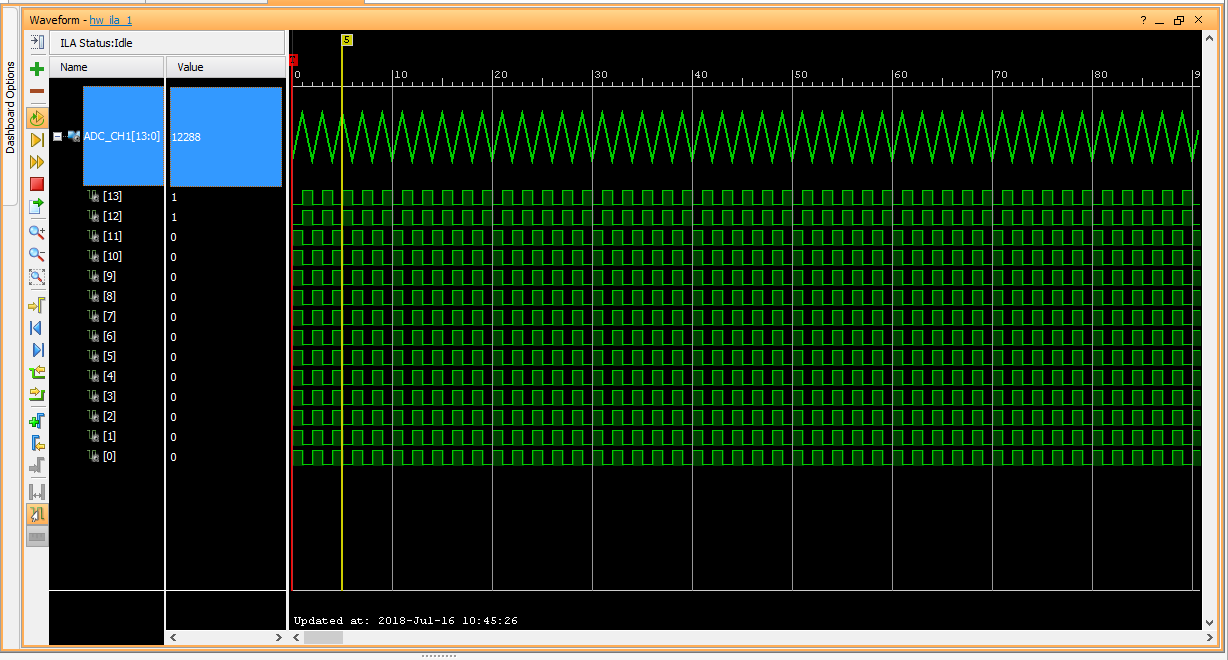The width and height of the screenshot is (1228, 660).
Task: Select bit [6] signal
Action: click(109, 336)
